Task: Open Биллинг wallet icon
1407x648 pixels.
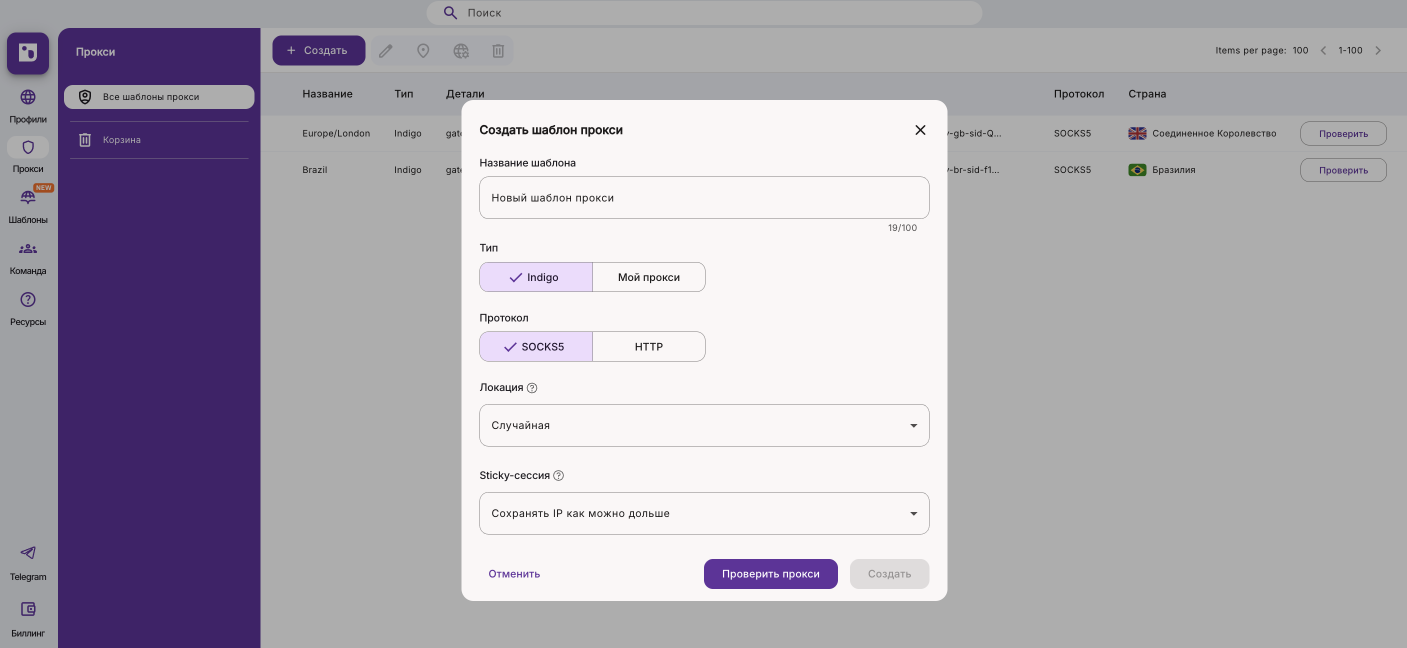Action: [x=28, y=609]
